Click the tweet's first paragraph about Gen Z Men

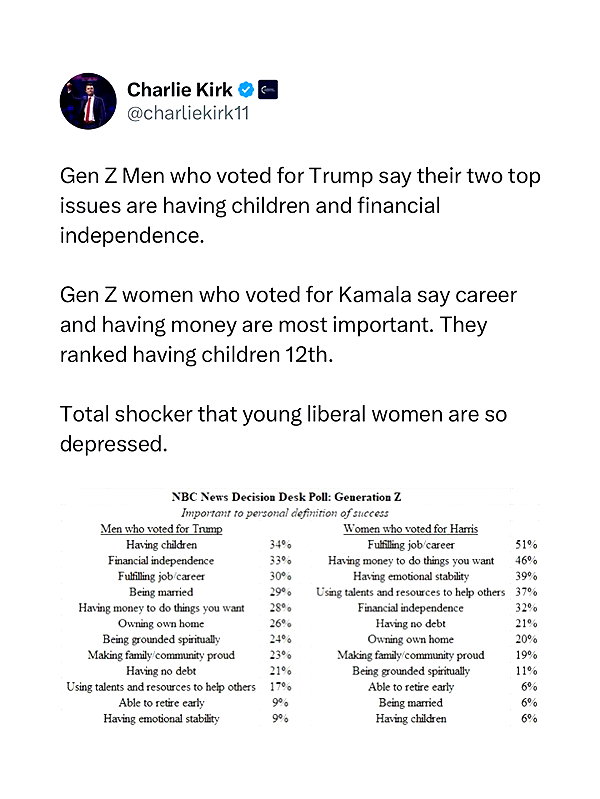(300, 205)
